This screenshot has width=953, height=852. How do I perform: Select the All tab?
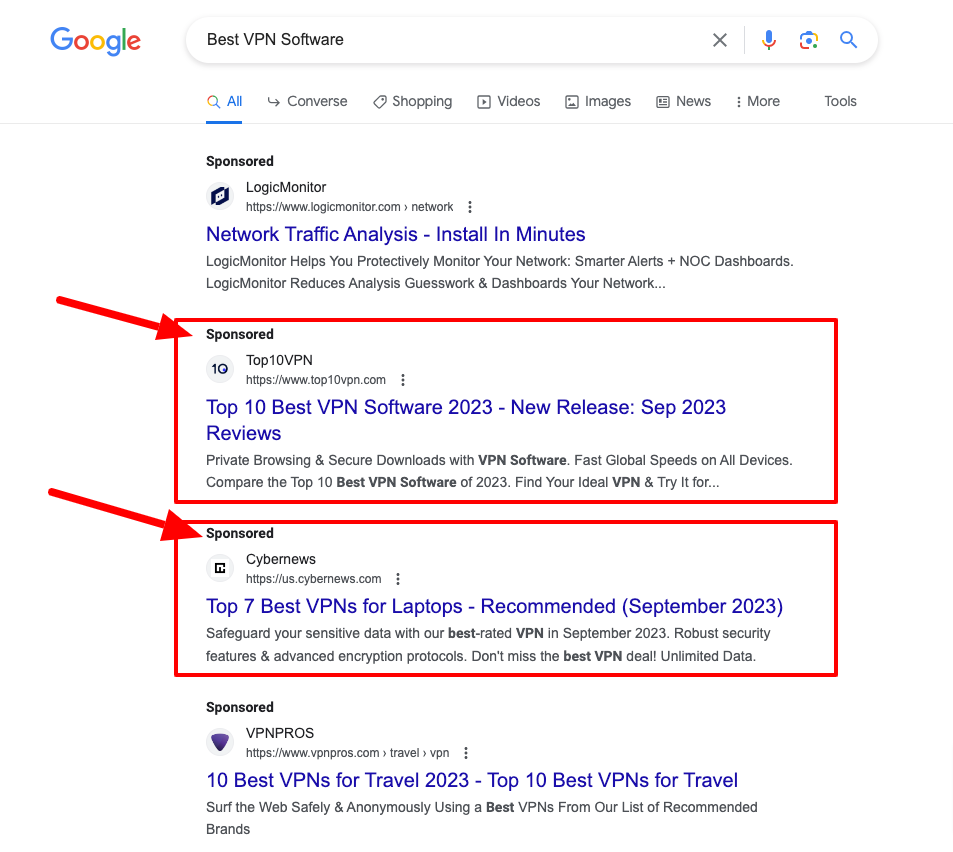point(224,101)
